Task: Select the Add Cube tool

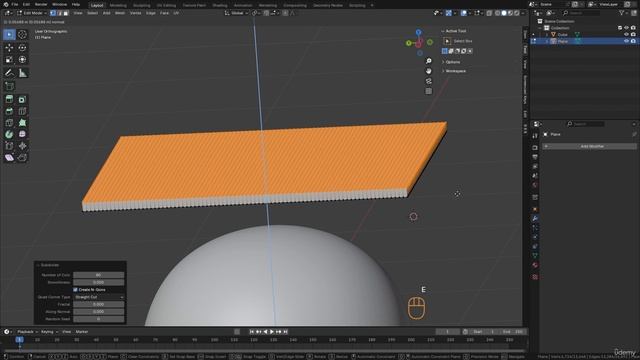Action: (9, 86)
